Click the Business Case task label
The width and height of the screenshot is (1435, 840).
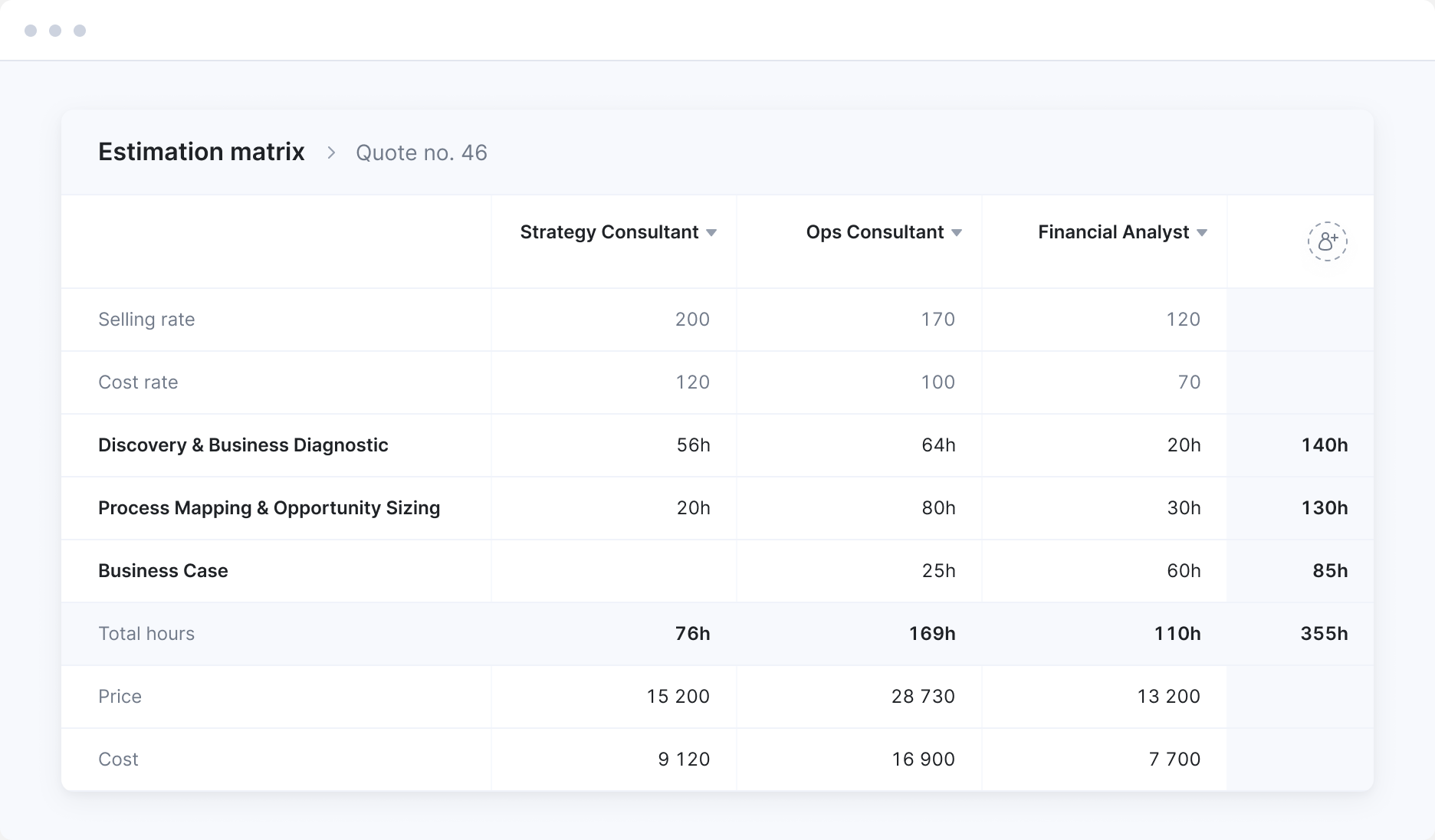[163, 571]
